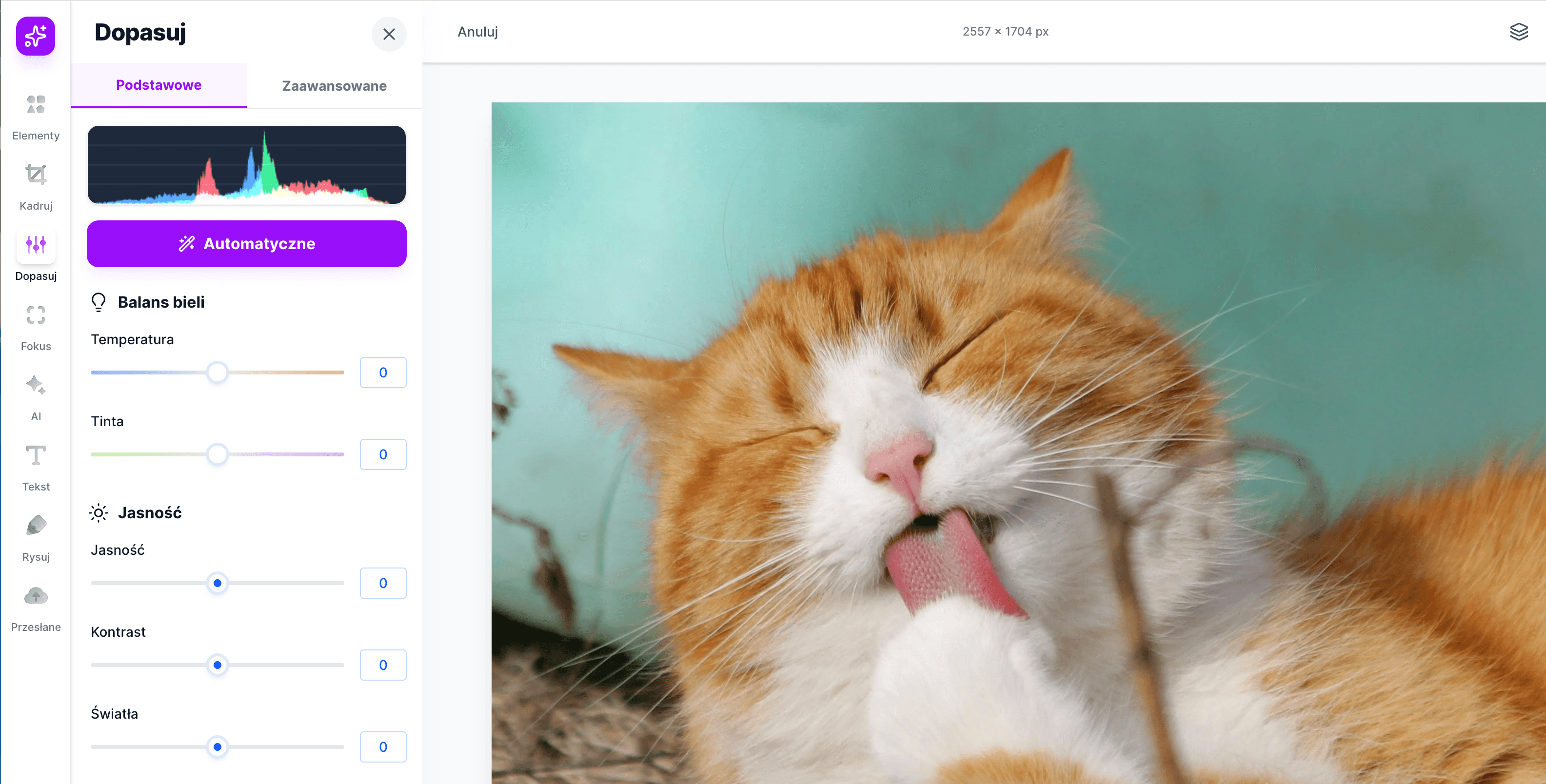Open the Fokus tool
The height and width of the screenshot is (784, 1546).
coord(36,315)
